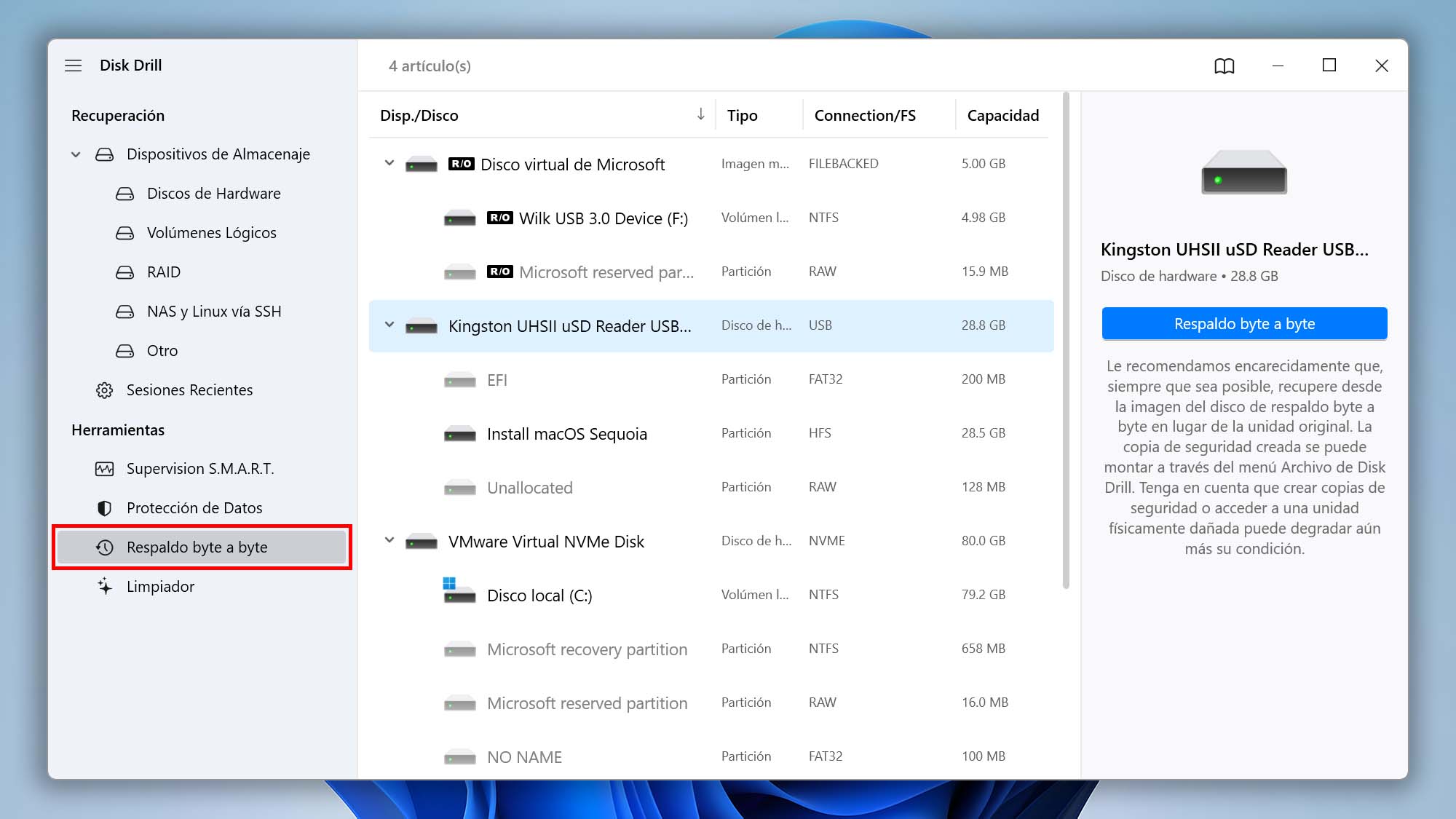Click the Respaldo byte a byte clock icon

(x=105, y=547)
